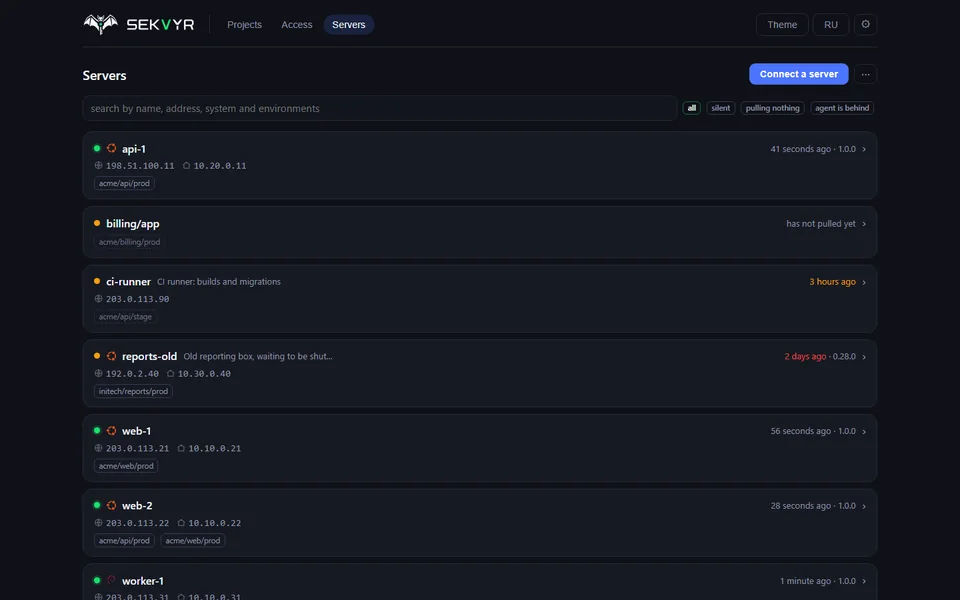960x600 pixels.
Task: Click the Sekvyr bat logo
Action: (100, 24)
